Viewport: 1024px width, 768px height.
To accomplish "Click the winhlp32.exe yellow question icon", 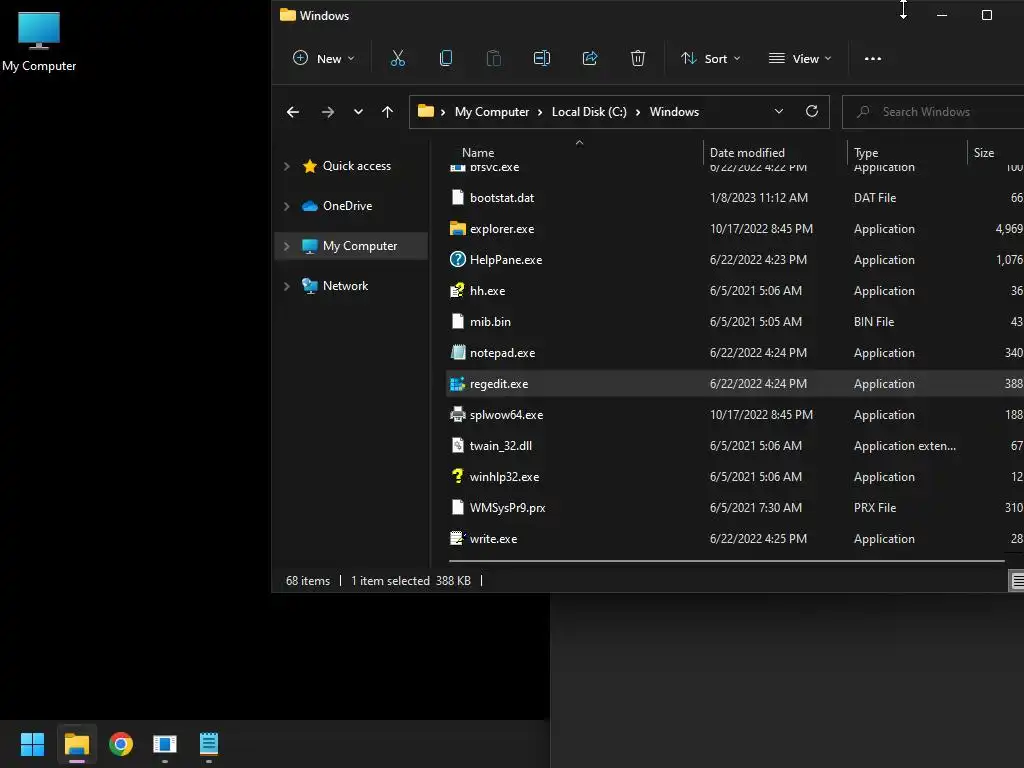I will (458, 476).
